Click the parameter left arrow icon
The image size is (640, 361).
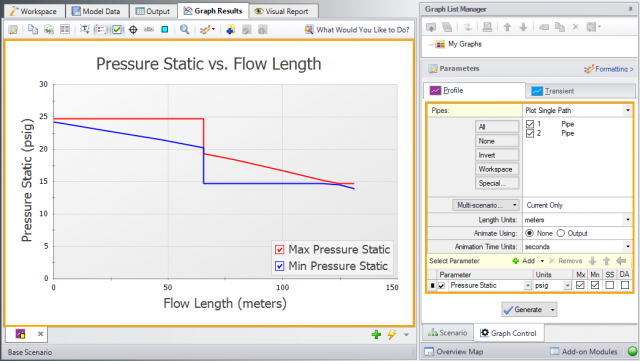coord(621,261)
